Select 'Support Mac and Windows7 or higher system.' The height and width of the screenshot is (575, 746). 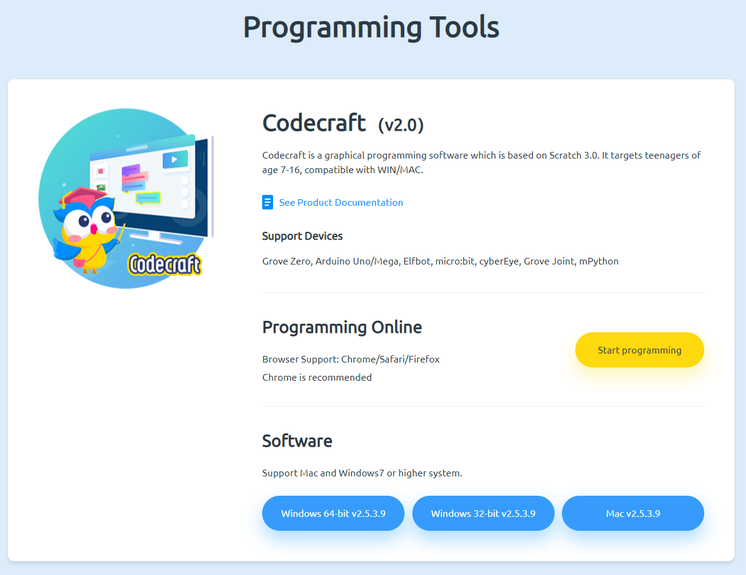click(362, 473)
